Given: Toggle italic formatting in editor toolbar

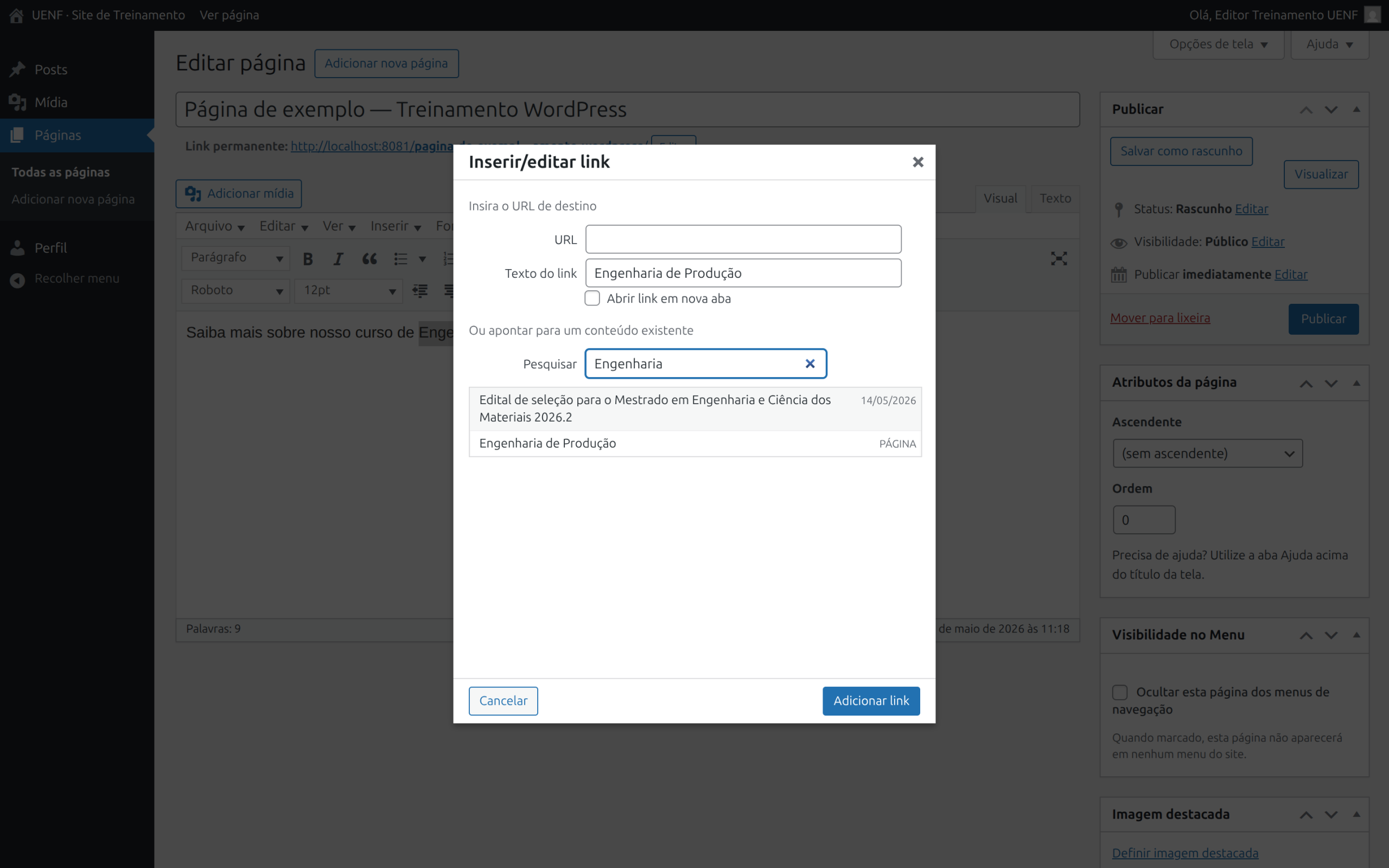Looking at the screenshot, I should (x=339, y=259).
